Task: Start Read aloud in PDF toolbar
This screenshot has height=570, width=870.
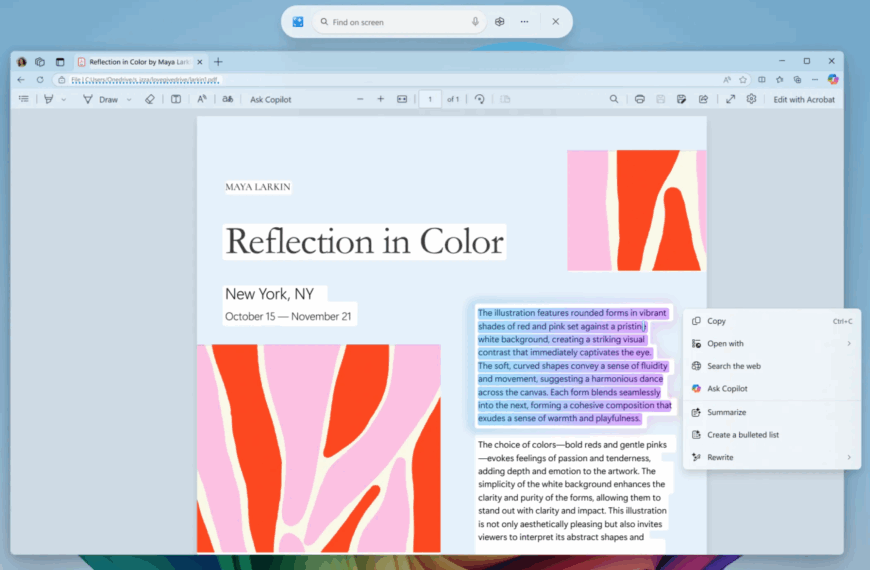Action: point(202,99)
